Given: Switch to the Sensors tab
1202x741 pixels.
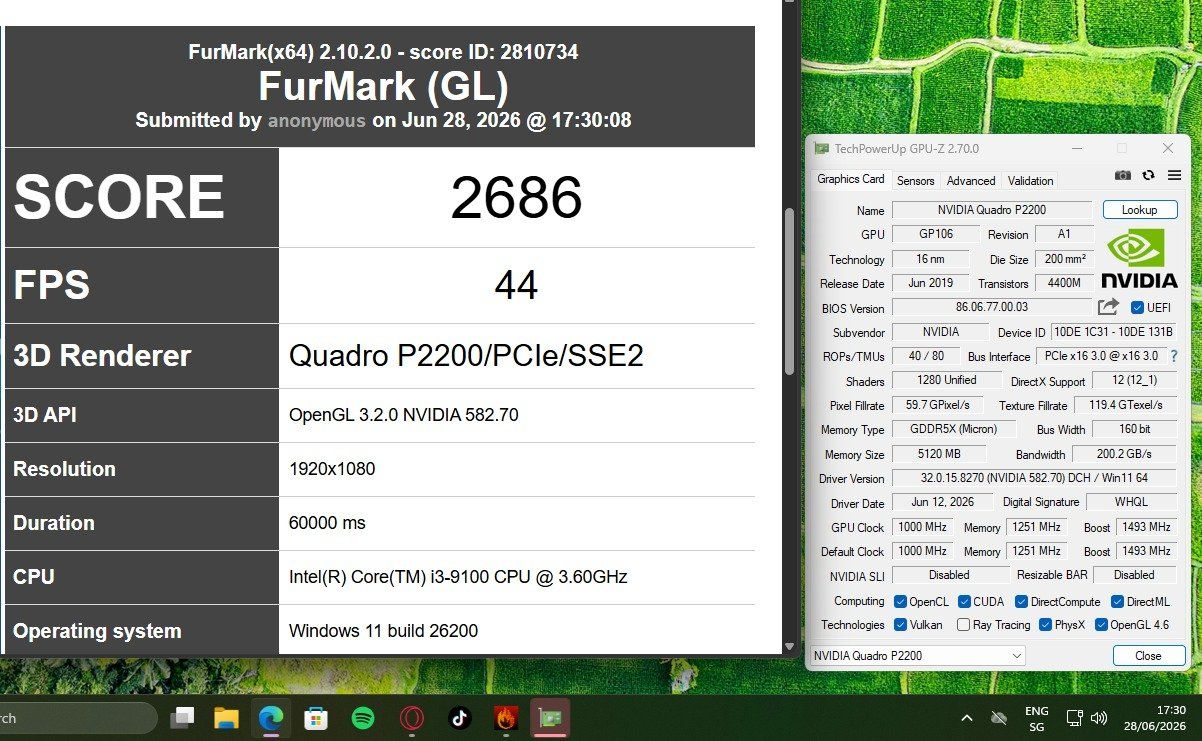Looking at the screenshot, I should tap(915, 181).
